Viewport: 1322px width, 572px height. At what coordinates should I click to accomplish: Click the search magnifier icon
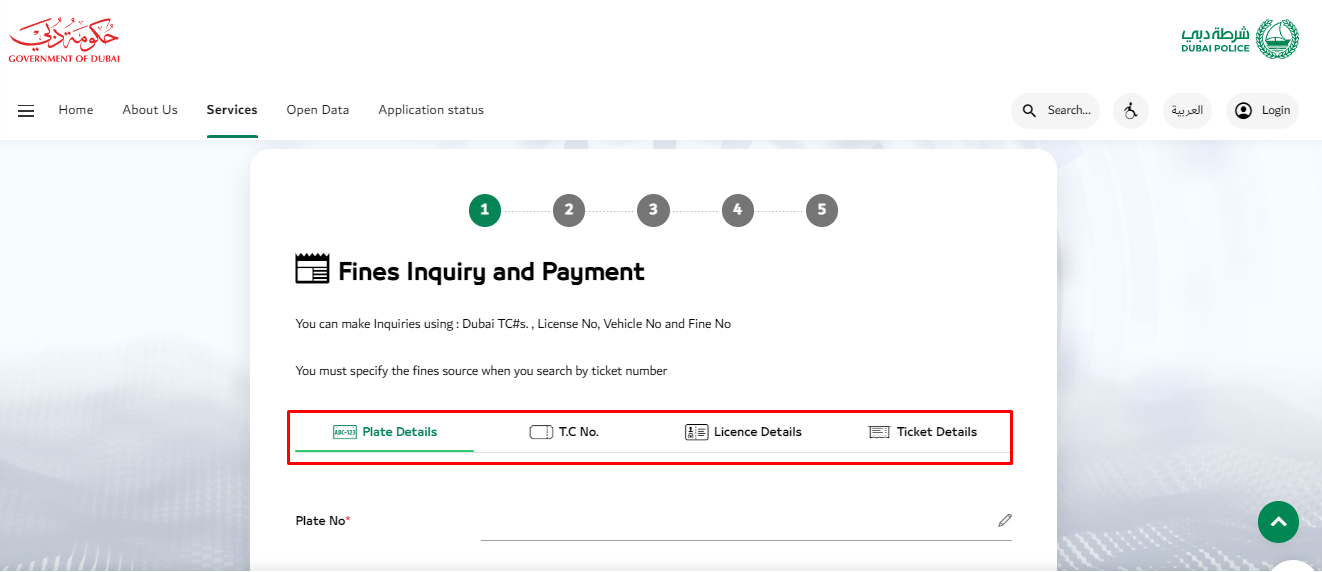[1030, 111]
